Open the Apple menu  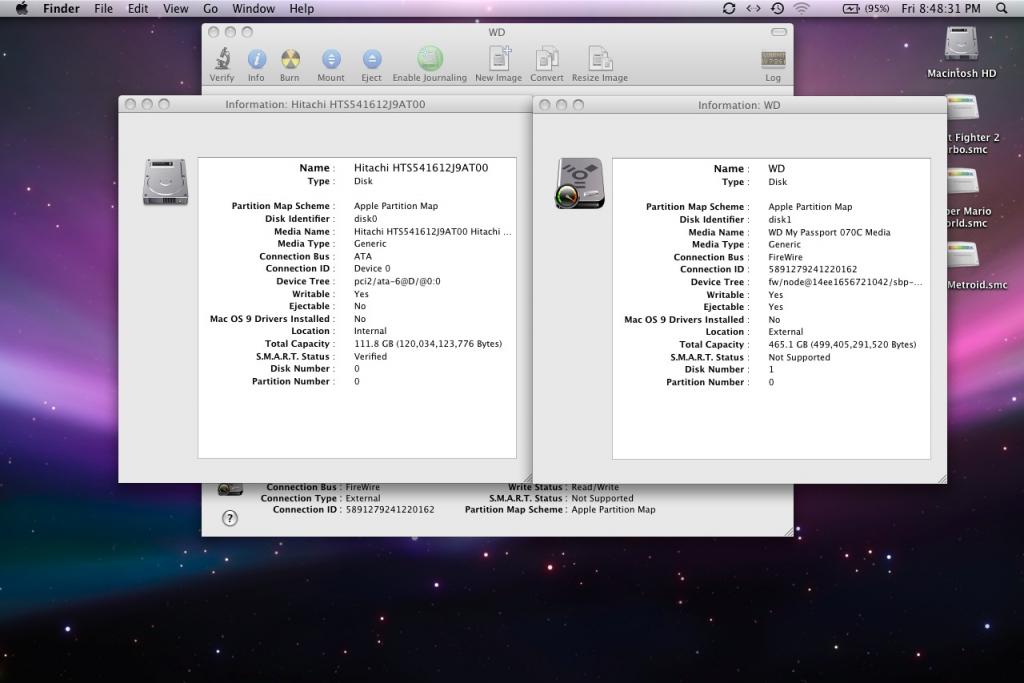click(x=22, y=8)
